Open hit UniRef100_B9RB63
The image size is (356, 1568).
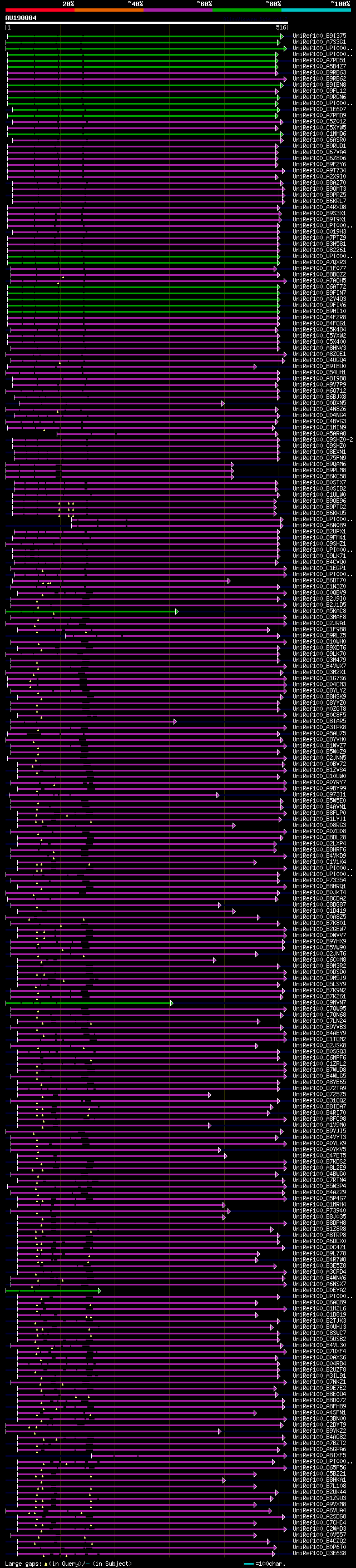pyautogui.click(x=319, y=72)
